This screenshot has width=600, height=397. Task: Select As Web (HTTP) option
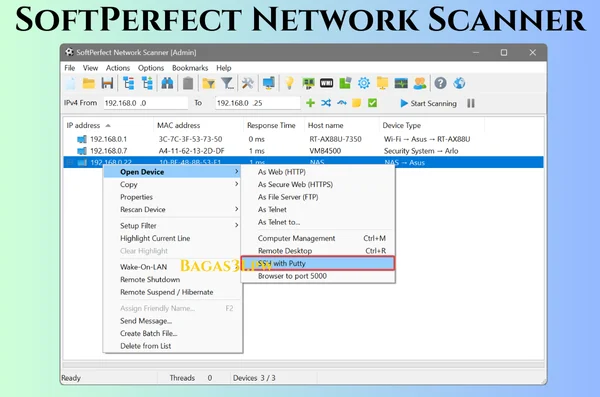point(318,172)
